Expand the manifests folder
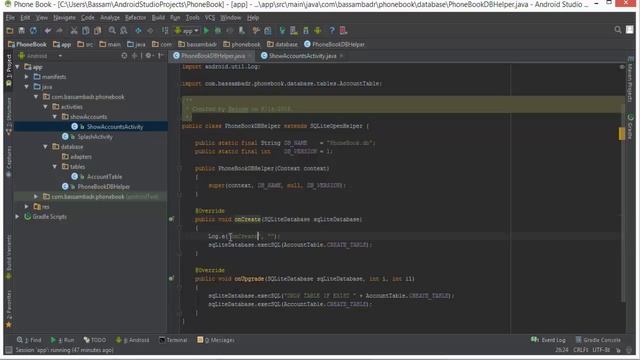This screenshot has height=360, width=640. click(27, 77)
